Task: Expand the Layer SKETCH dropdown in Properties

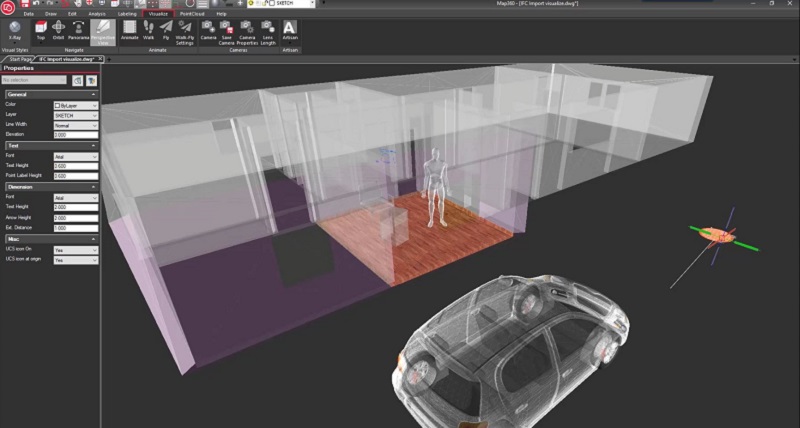Action: (x=75, y=114)
